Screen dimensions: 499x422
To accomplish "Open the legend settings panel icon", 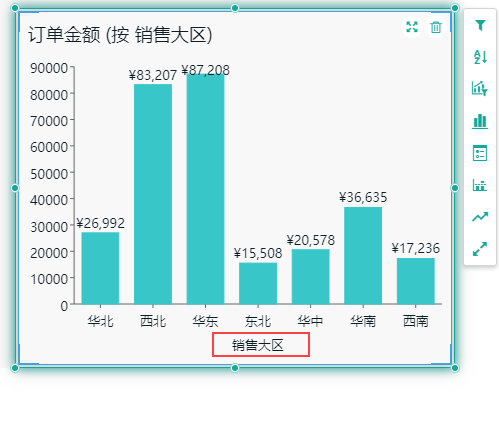I will [x=480, y=153].
